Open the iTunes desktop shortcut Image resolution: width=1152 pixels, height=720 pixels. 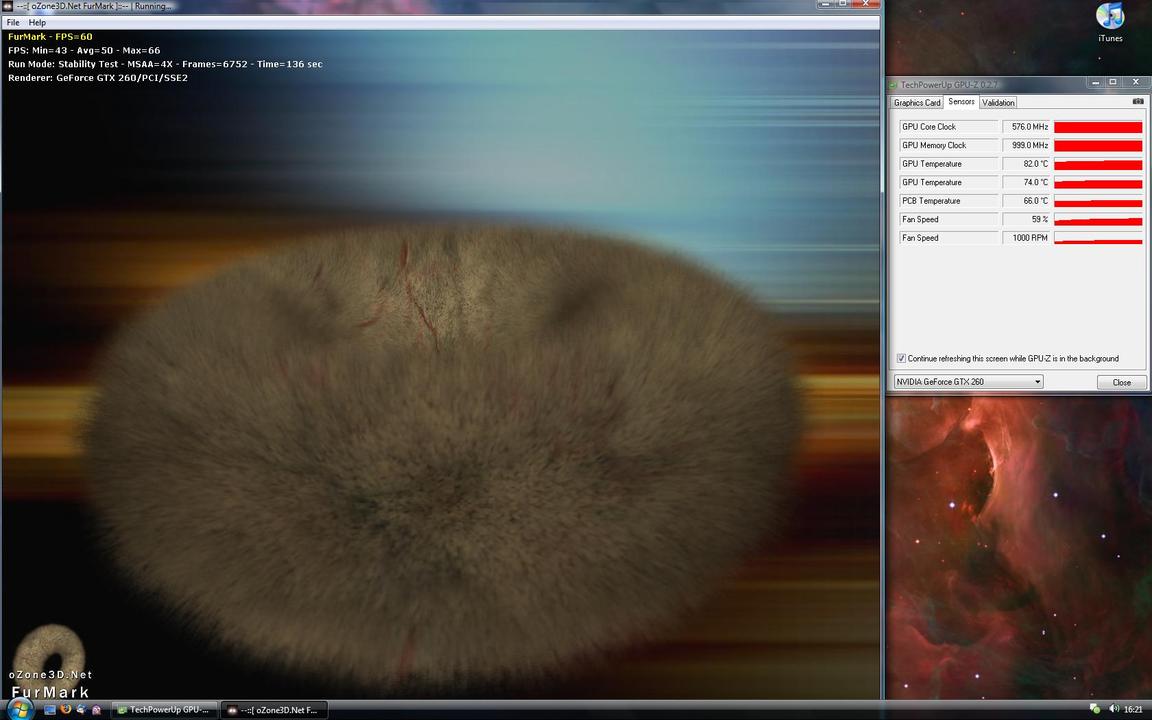click(1110, 22)
